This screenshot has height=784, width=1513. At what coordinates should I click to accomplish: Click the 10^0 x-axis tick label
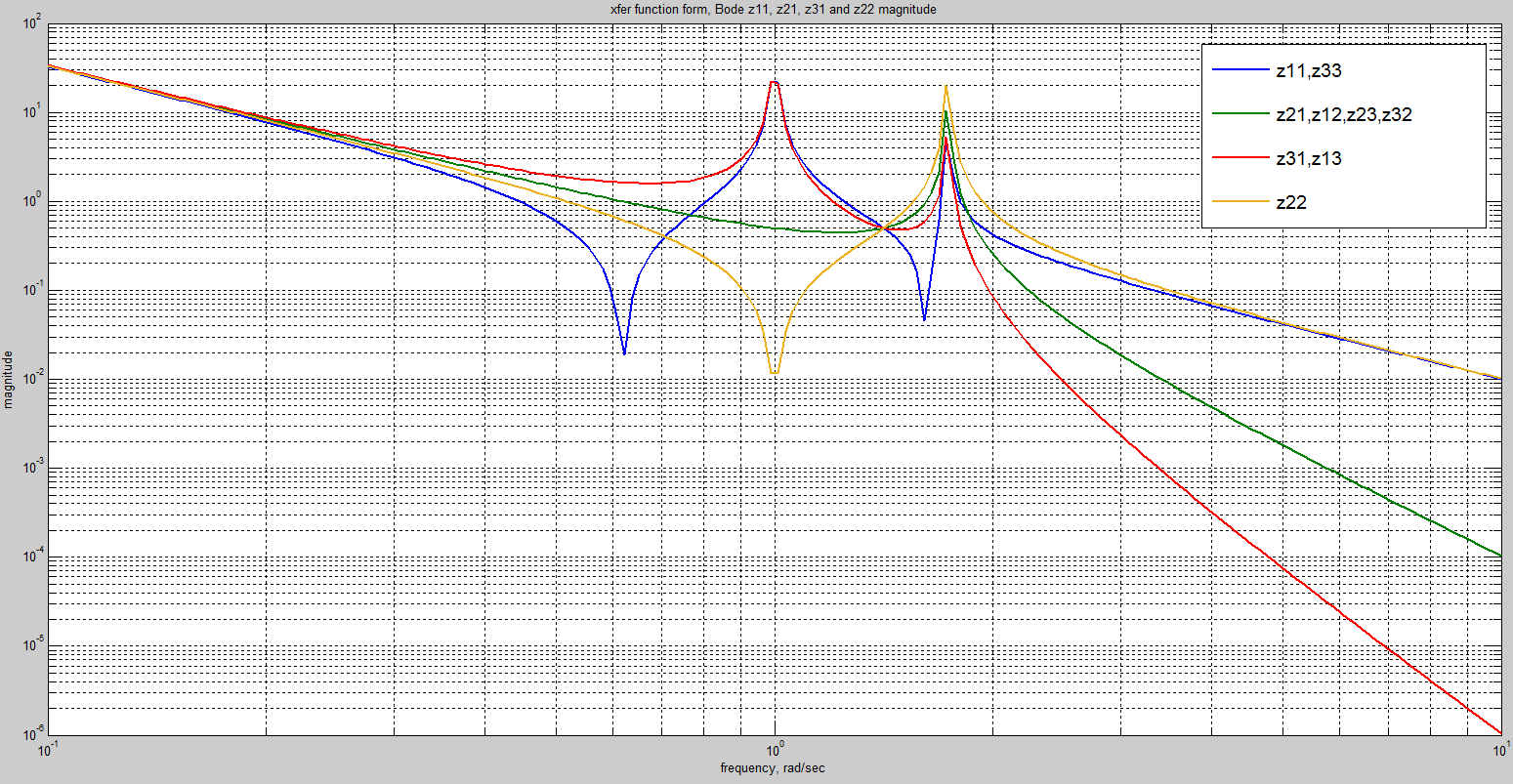(775, 750)
